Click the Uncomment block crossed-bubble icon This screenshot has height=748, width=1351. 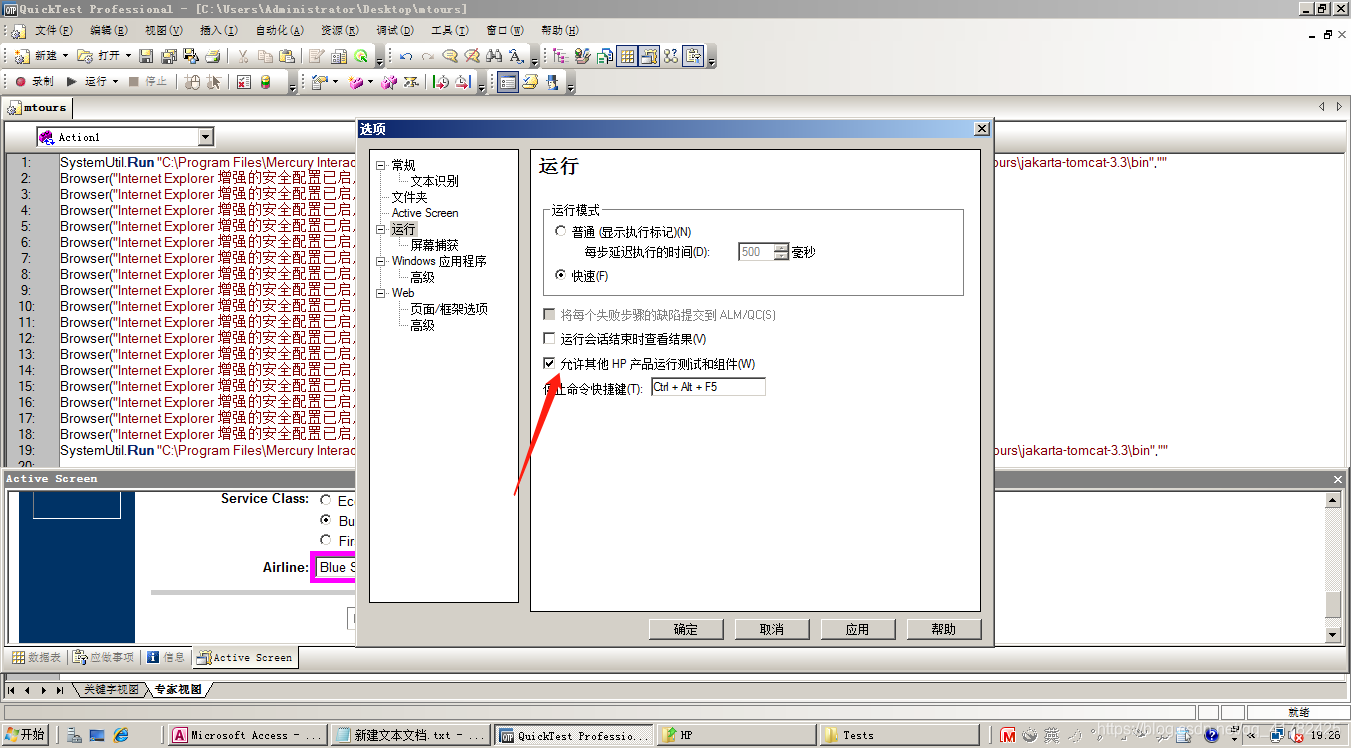(x=472, y=56)
